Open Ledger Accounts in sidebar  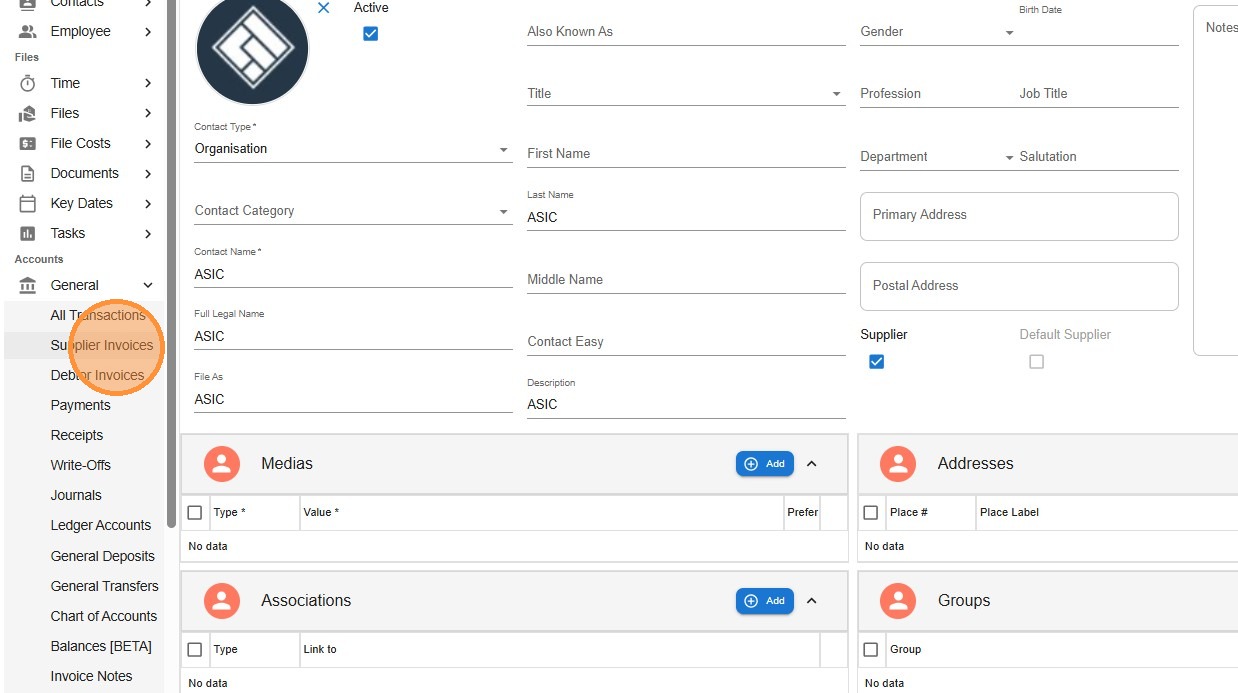point(101,525)
